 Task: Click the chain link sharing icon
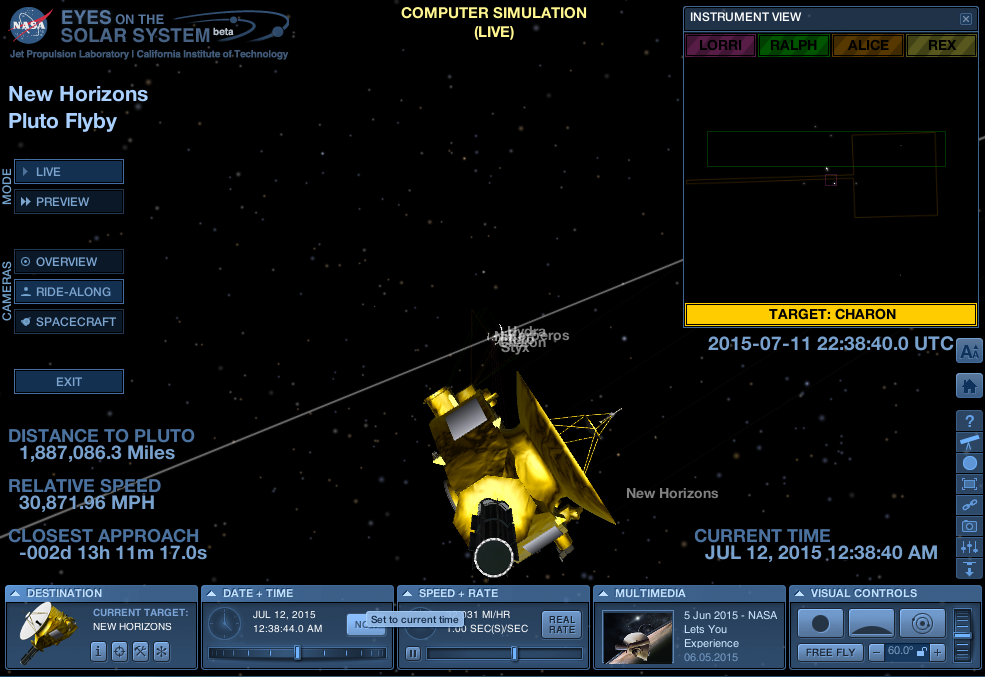tap(969, 505)
